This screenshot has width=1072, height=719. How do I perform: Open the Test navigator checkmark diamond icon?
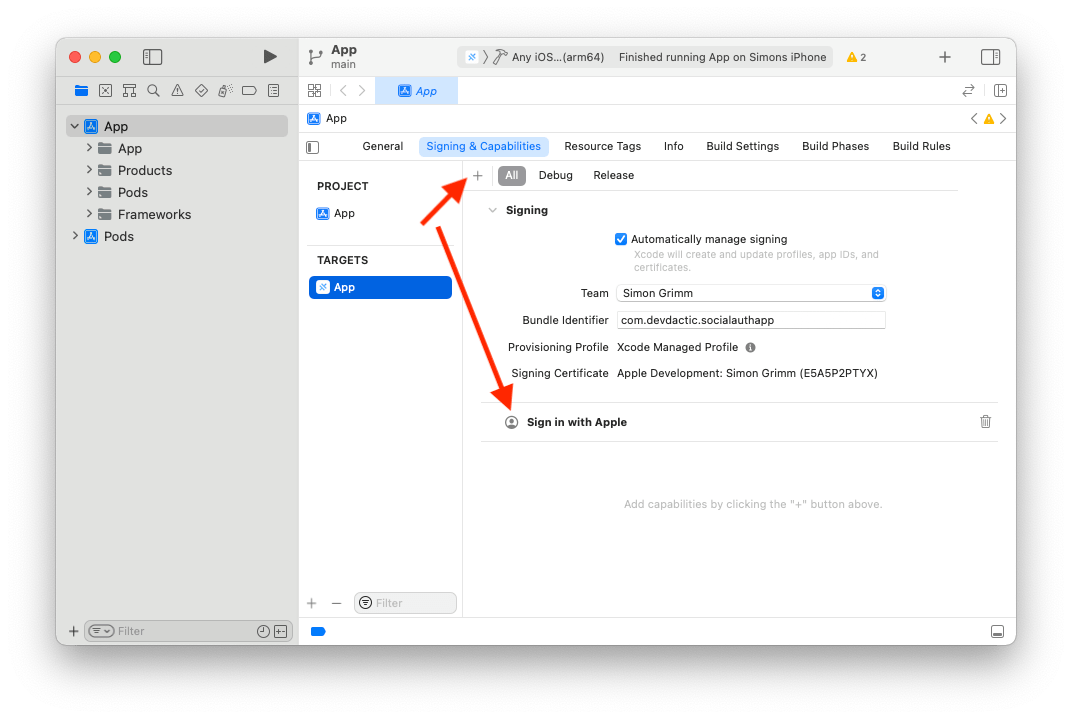click(201, 90)
